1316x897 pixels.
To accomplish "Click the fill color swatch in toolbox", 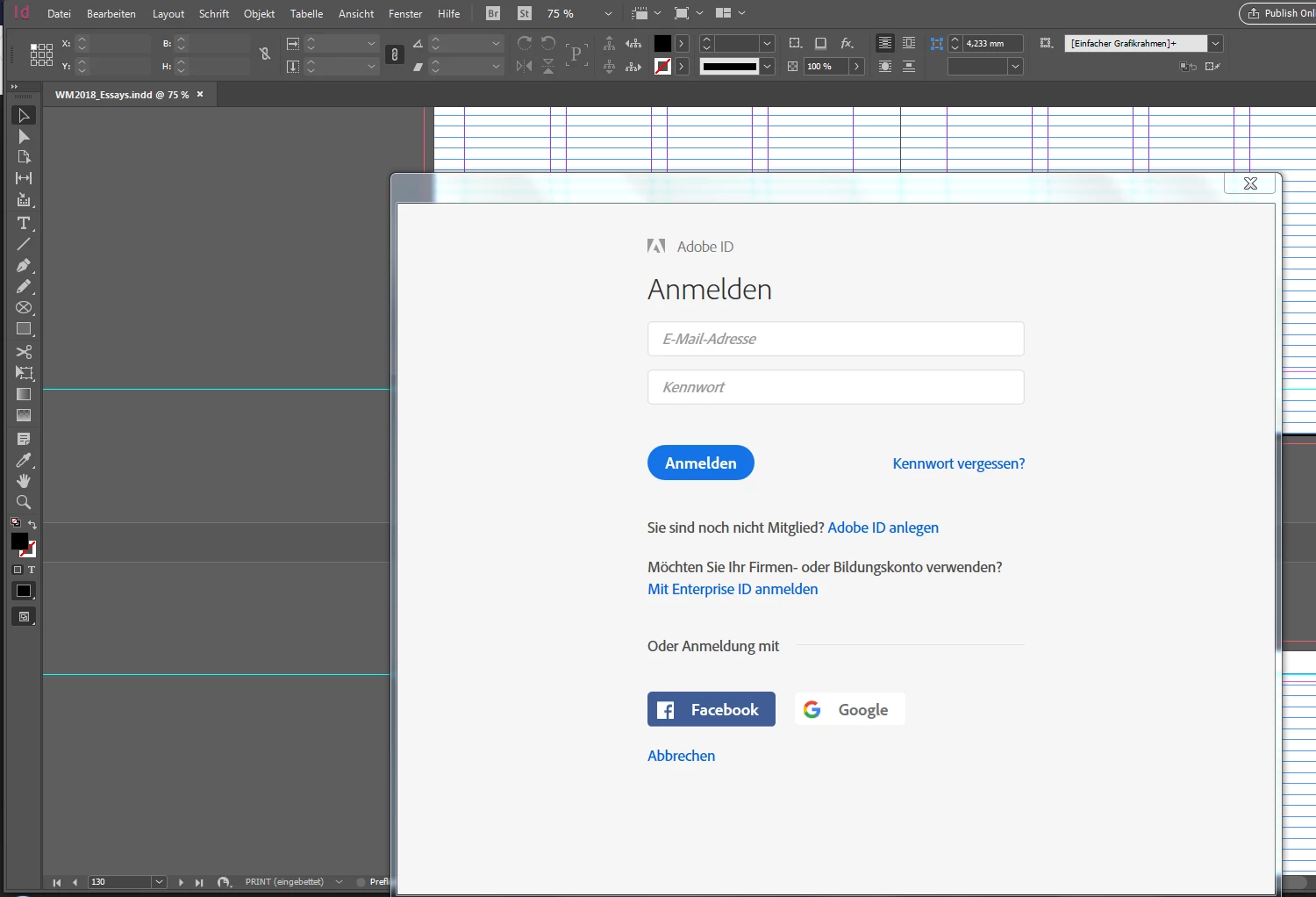I will [x=19, y=541].
